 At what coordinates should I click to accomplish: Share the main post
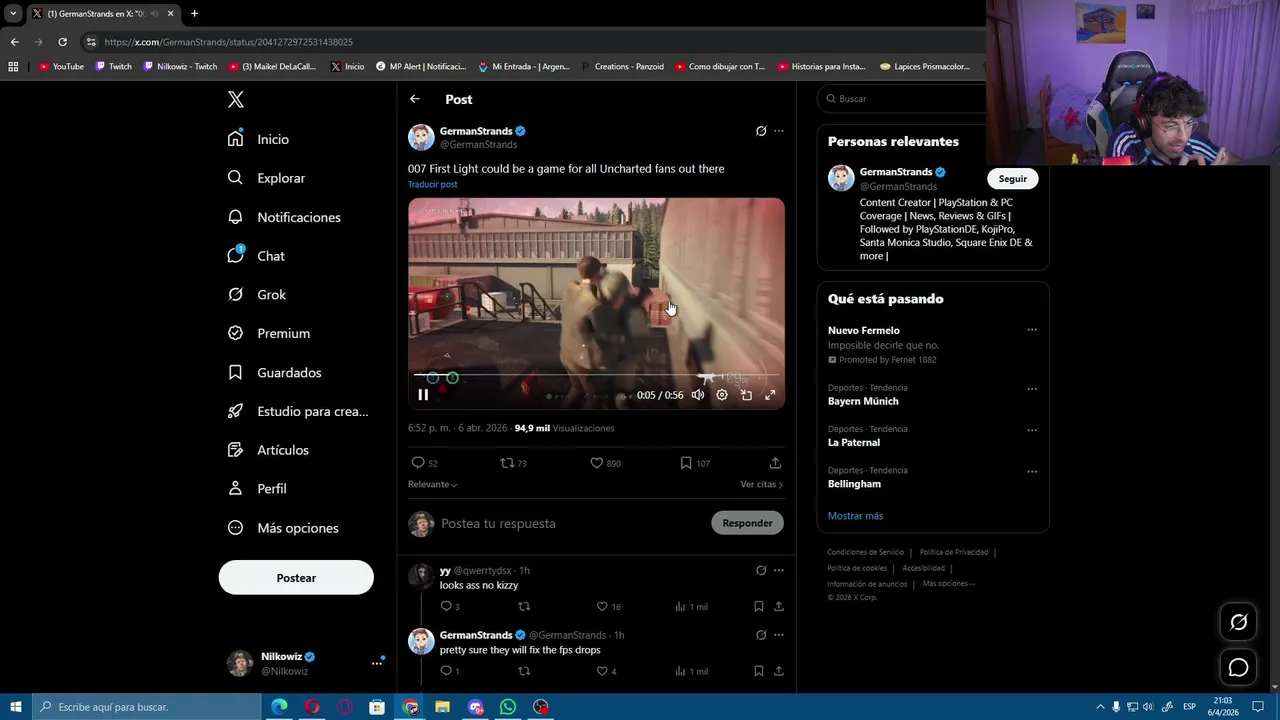click(775, 463)
